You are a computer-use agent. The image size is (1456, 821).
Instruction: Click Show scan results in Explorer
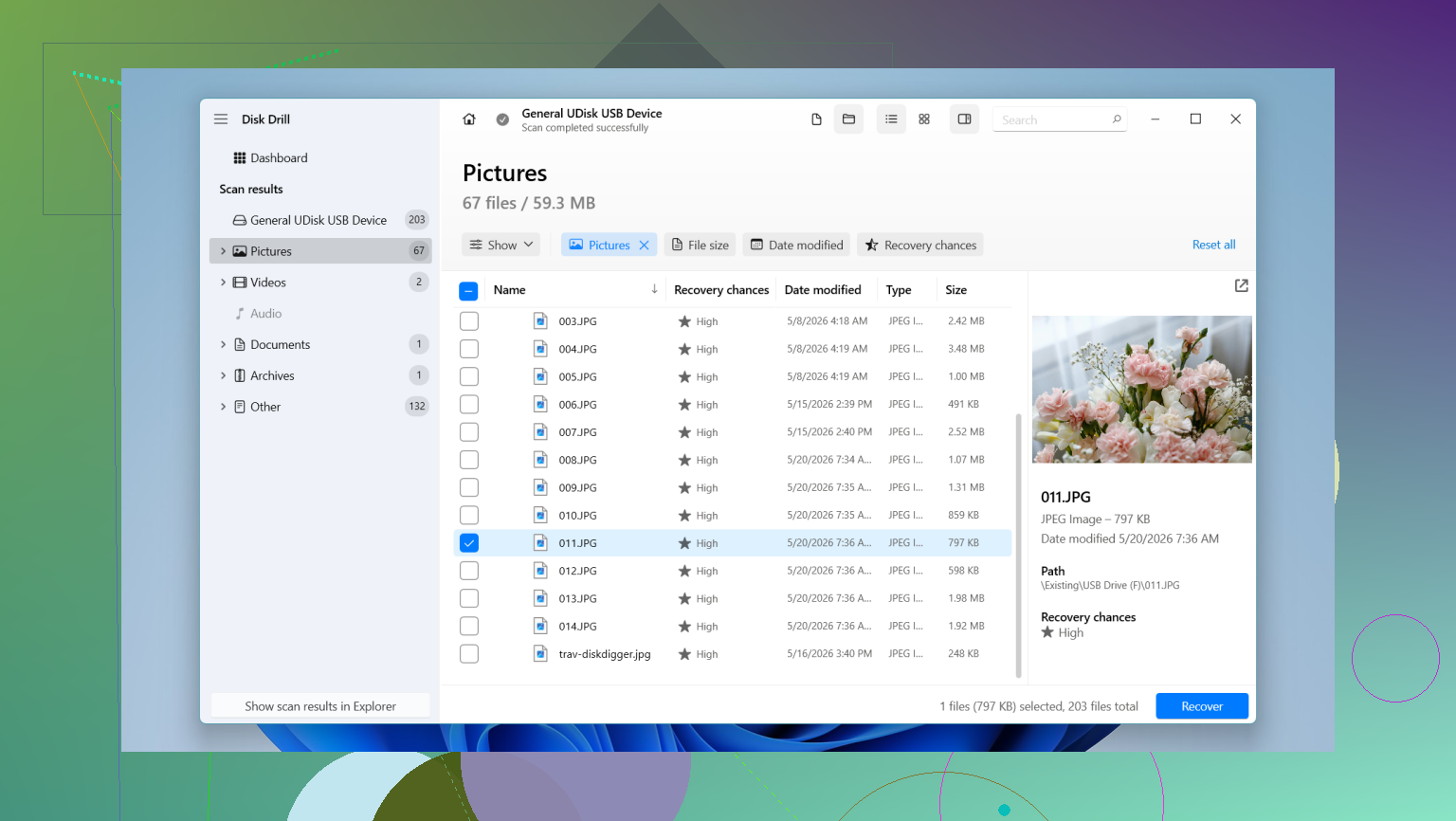pyautogui.click(x=320, y=706)
